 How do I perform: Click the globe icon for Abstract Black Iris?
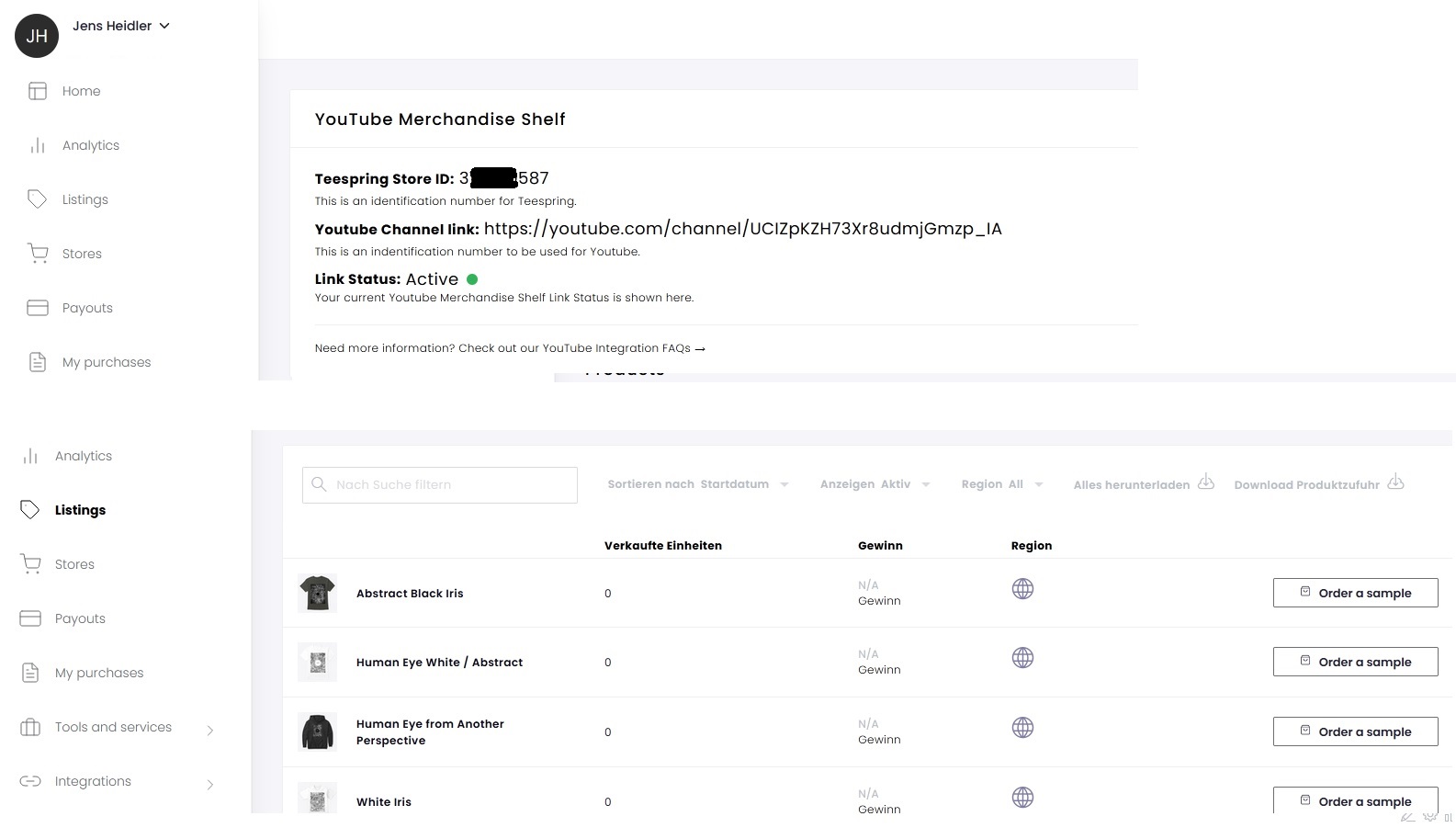(1022, 589)
